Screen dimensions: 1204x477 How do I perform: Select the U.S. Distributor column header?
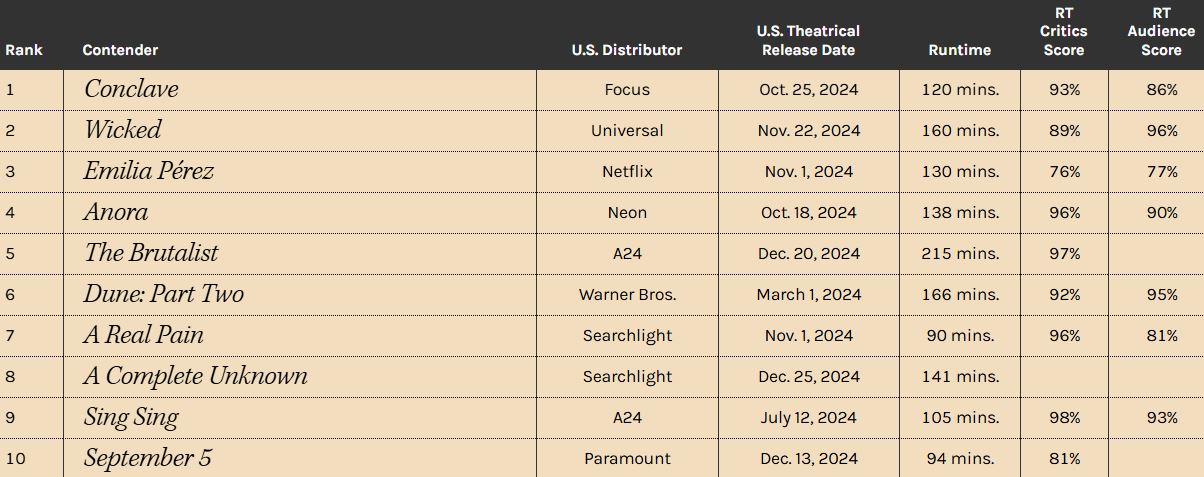(x=627, y=50)
